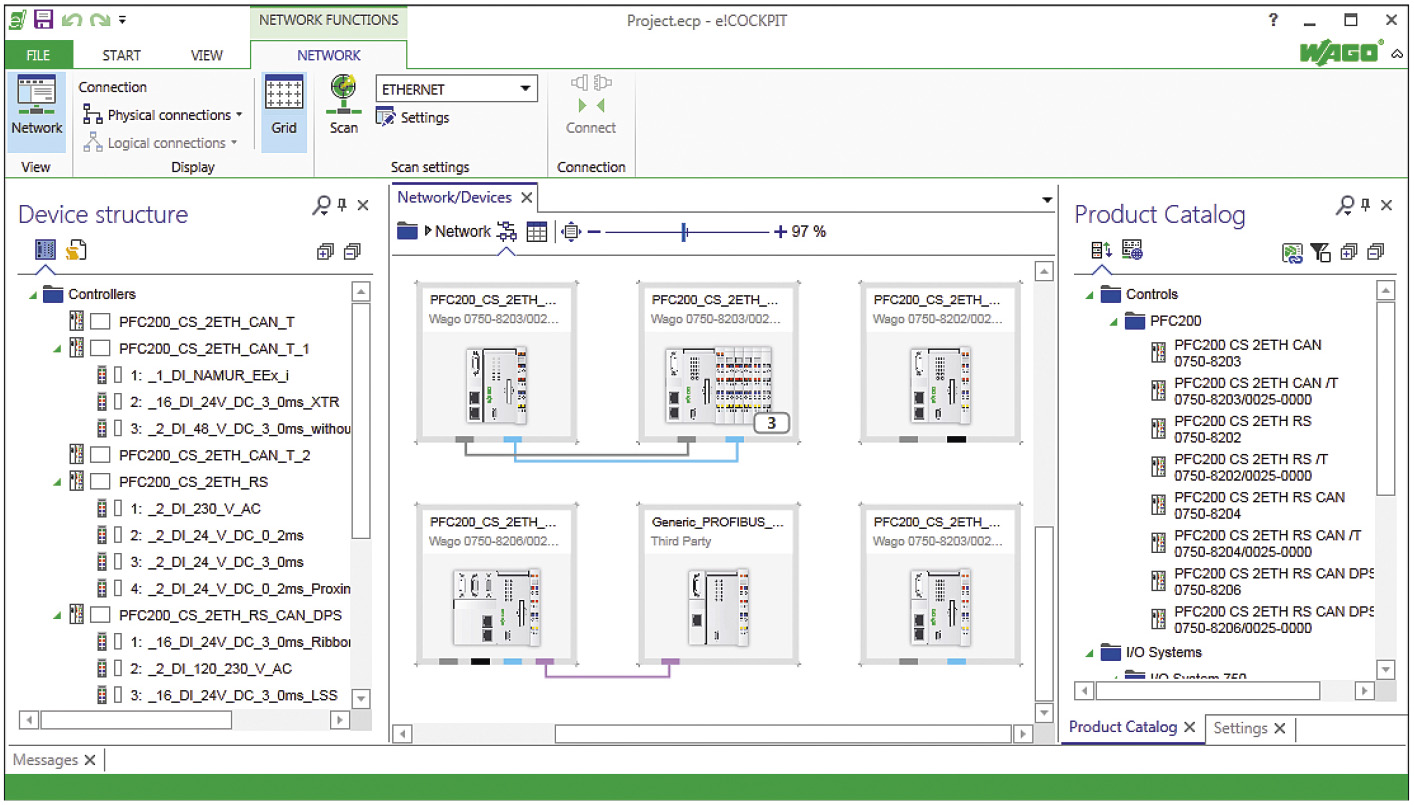Check the PFC200_CS_2ETH_RS_CAN_DPS checkbox
The image size is (1414, 805).
(100, 615)
